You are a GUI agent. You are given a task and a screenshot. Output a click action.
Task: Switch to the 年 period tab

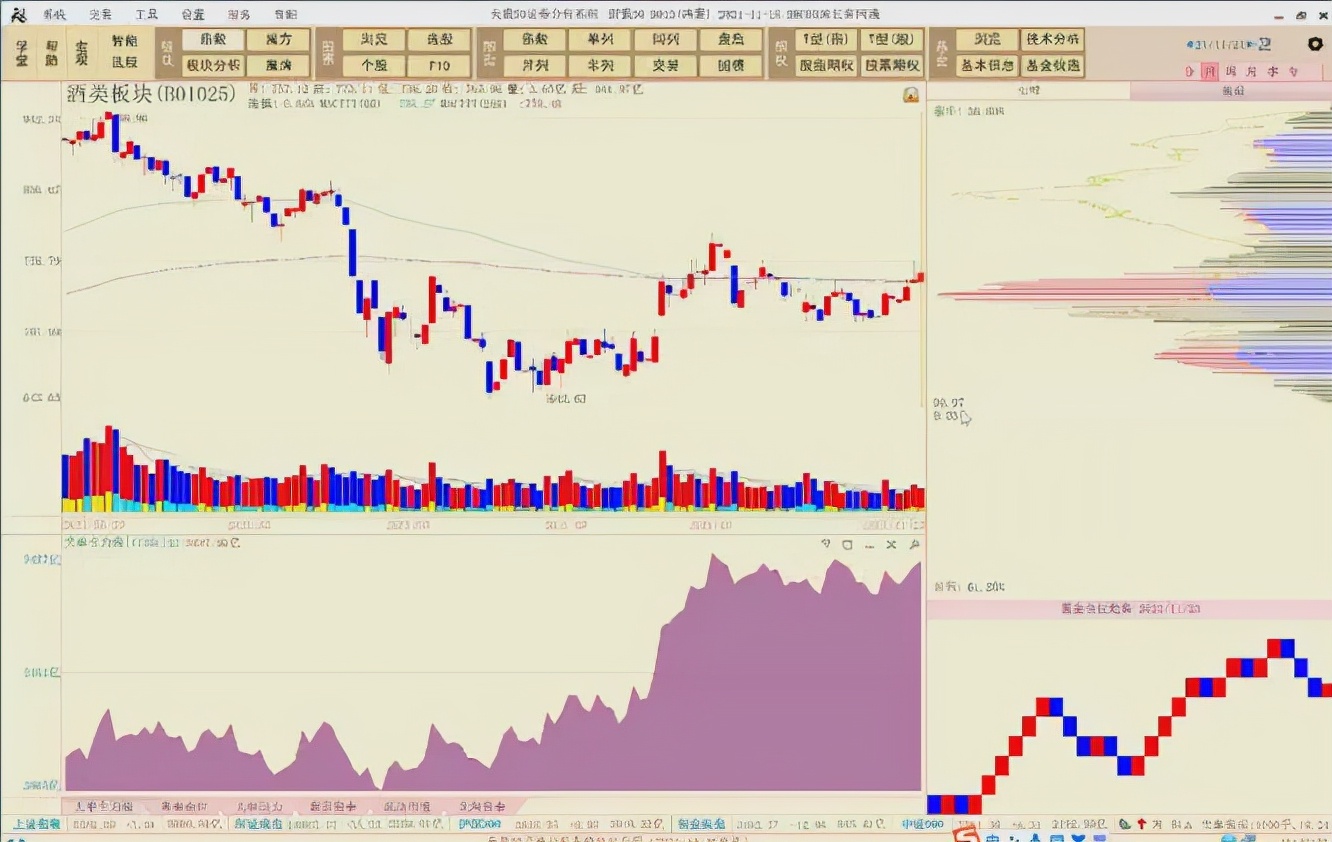(x=1293, y=72)
